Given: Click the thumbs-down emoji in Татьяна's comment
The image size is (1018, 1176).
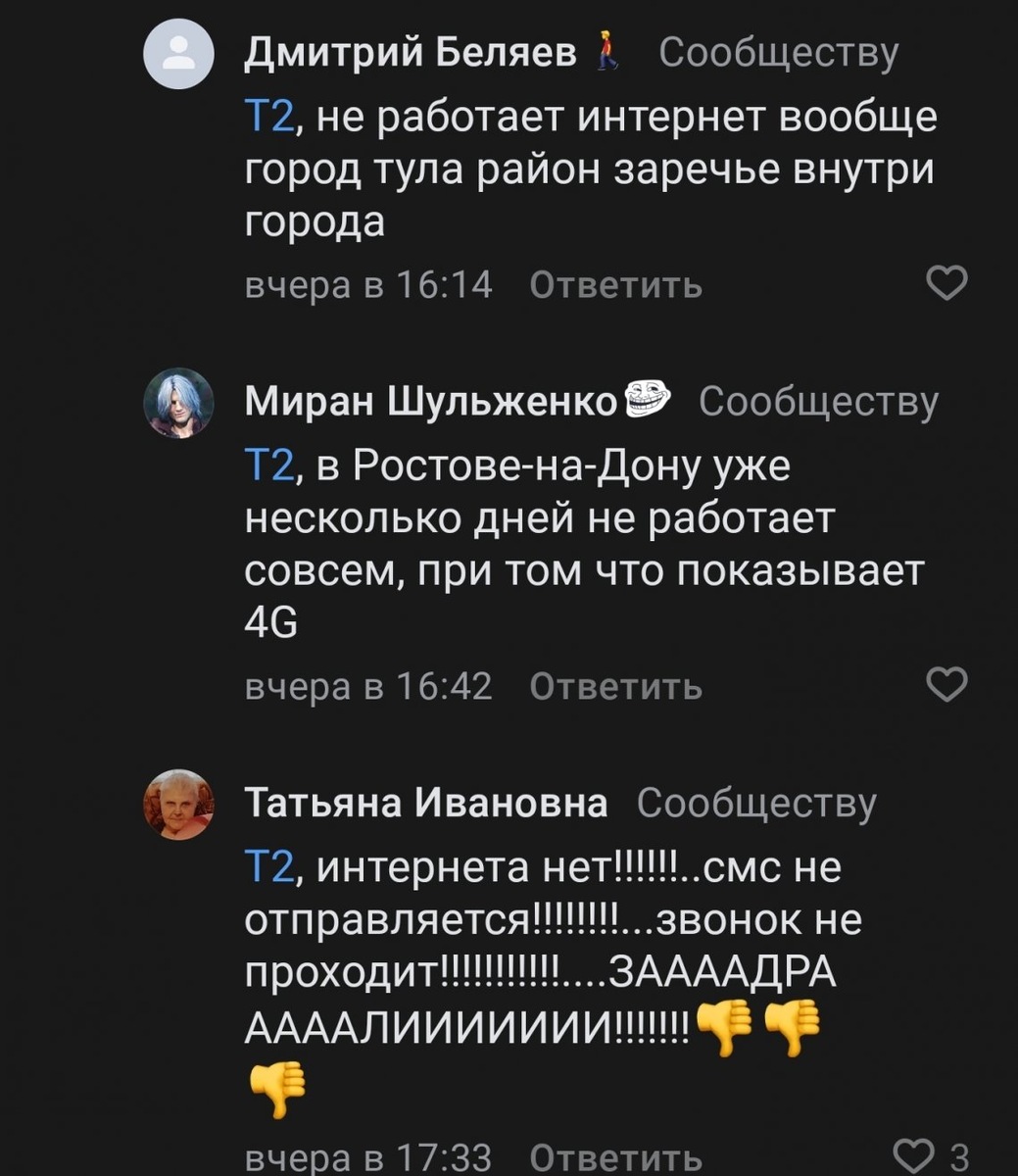Looking at the screenshot, I should pyautogui.click(x=727, y=1030).
